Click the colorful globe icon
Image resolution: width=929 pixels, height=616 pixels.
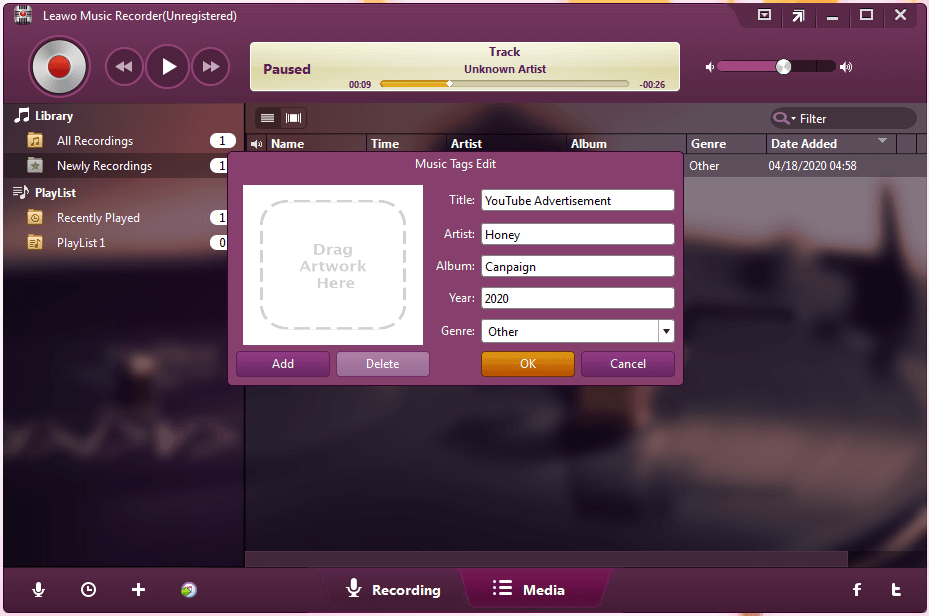pos(188,589)
